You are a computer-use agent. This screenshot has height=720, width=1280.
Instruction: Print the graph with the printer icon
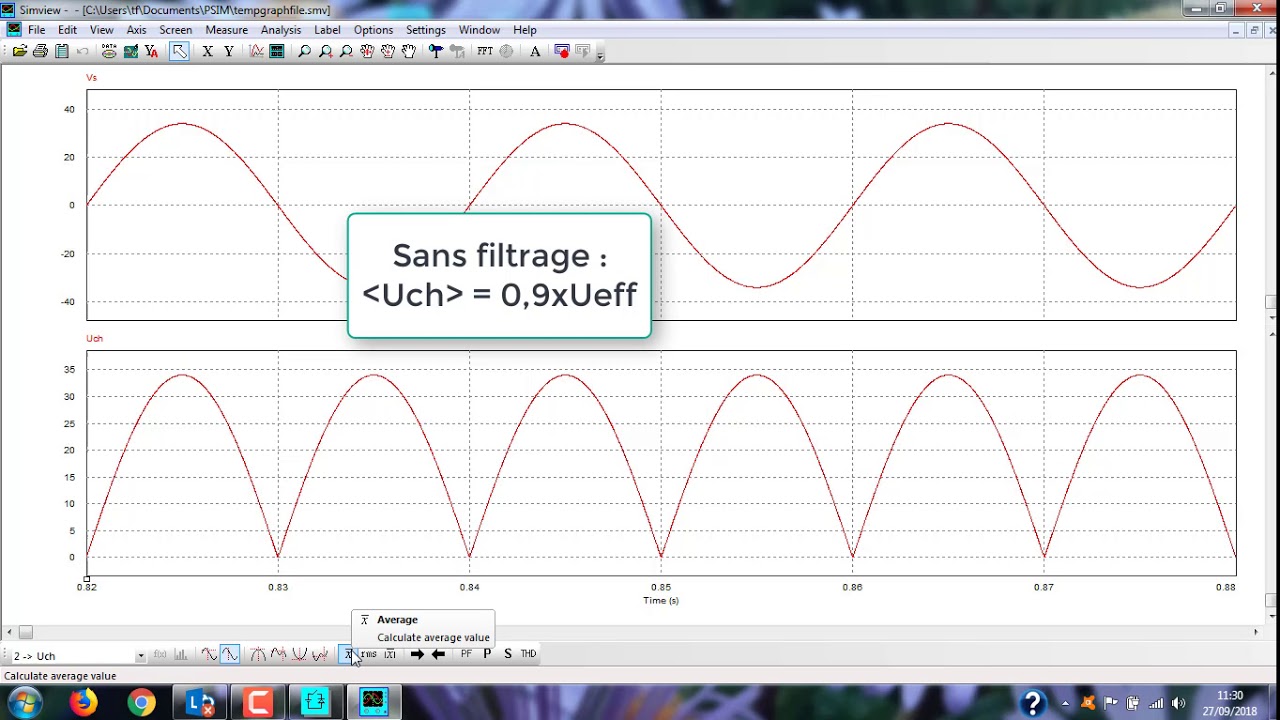coord(41,51)
